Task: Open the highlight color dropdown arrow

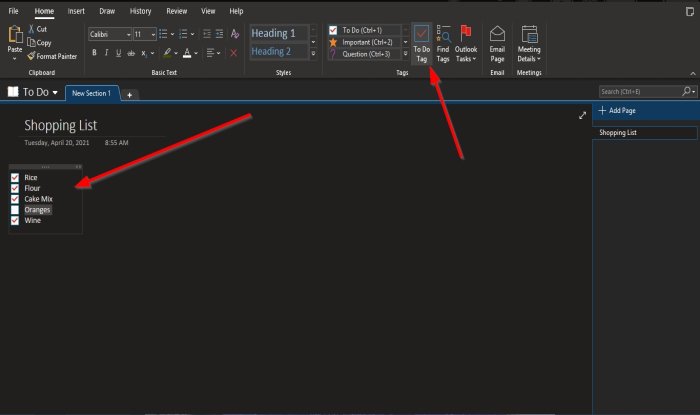Action: (x=176, y=53)
